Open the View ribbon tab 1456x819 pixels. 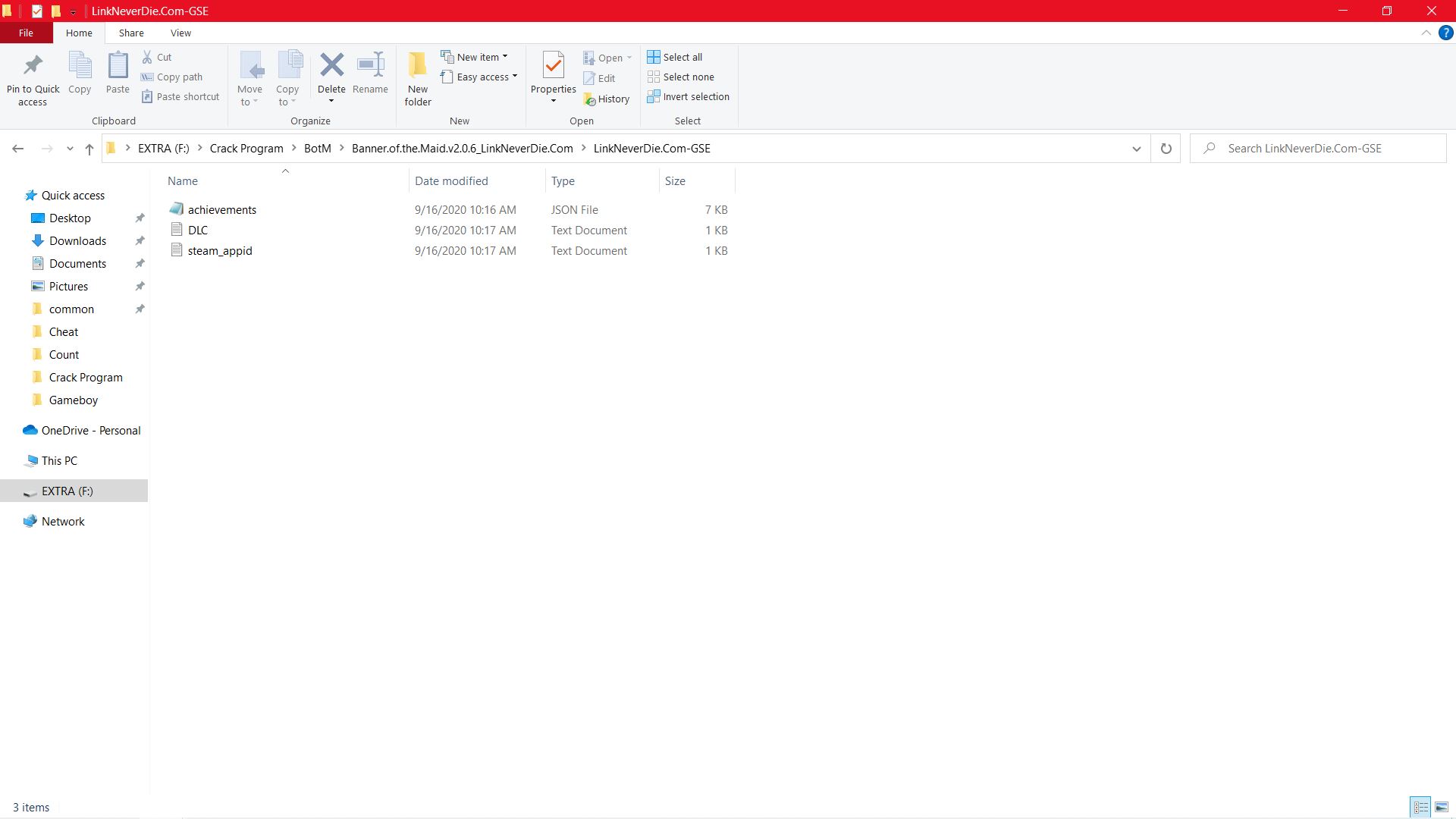180,33
